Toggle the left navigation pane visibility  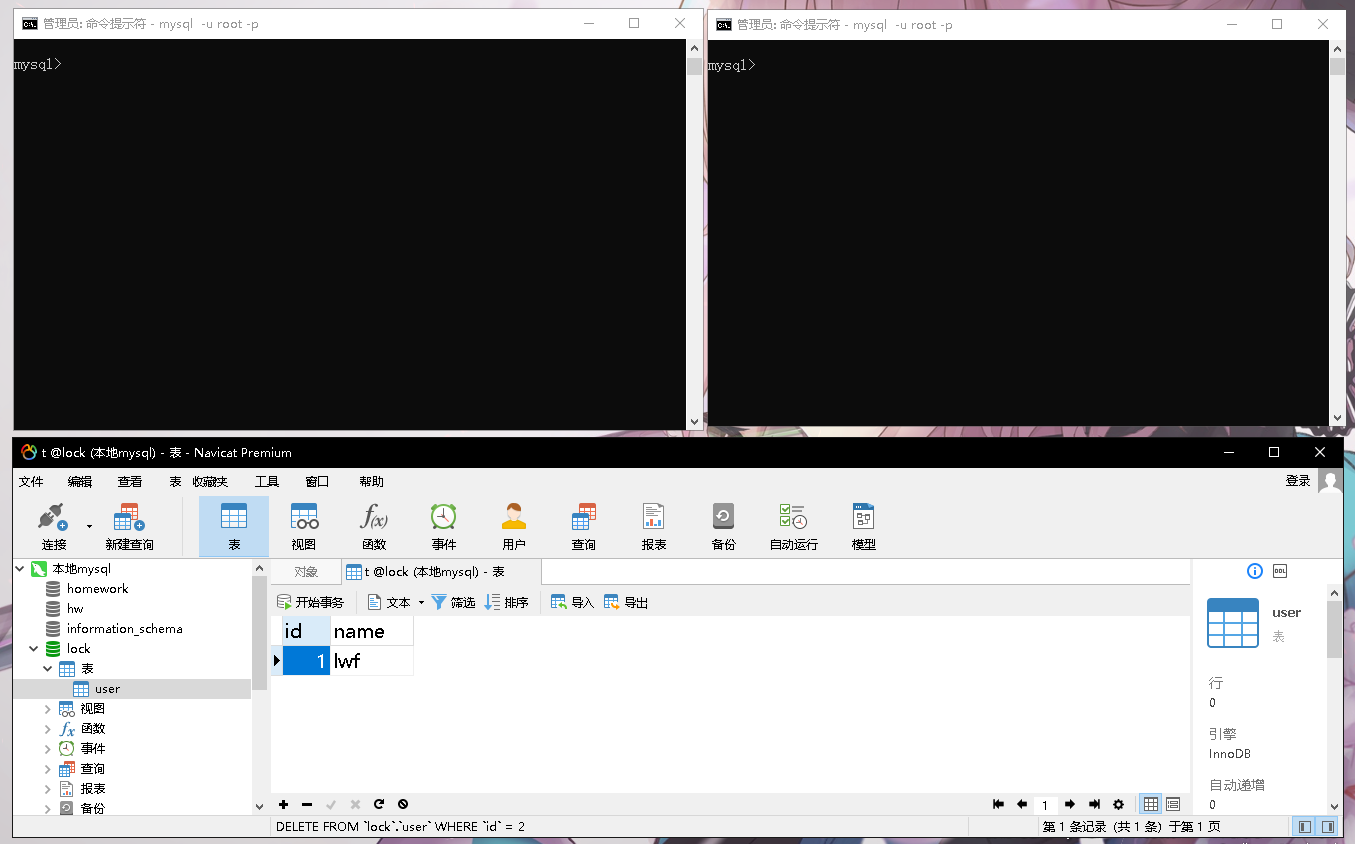click(x=1305, y=827)
